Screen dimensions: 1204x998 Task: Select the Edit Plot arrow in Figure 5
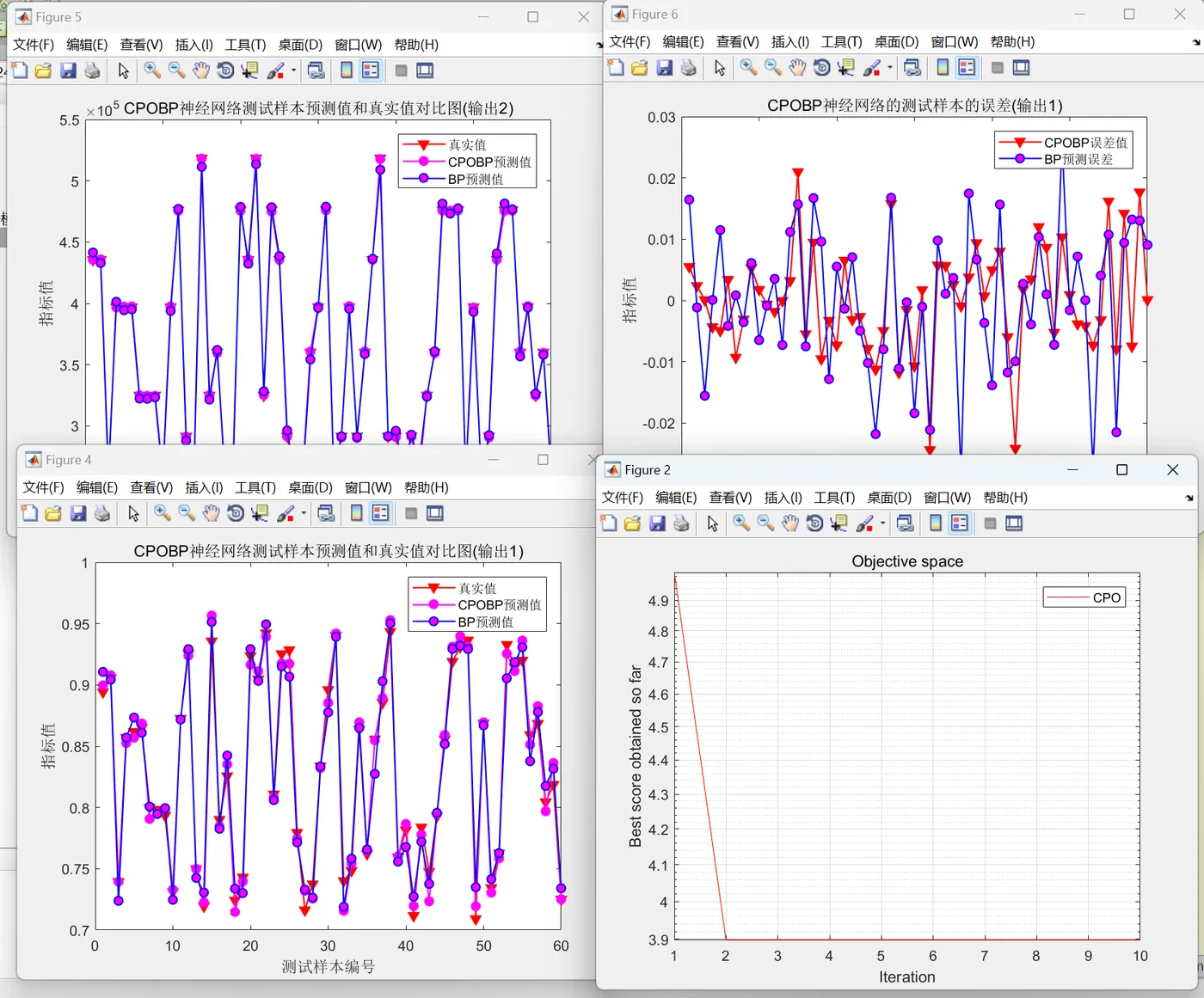pos(123,70)
